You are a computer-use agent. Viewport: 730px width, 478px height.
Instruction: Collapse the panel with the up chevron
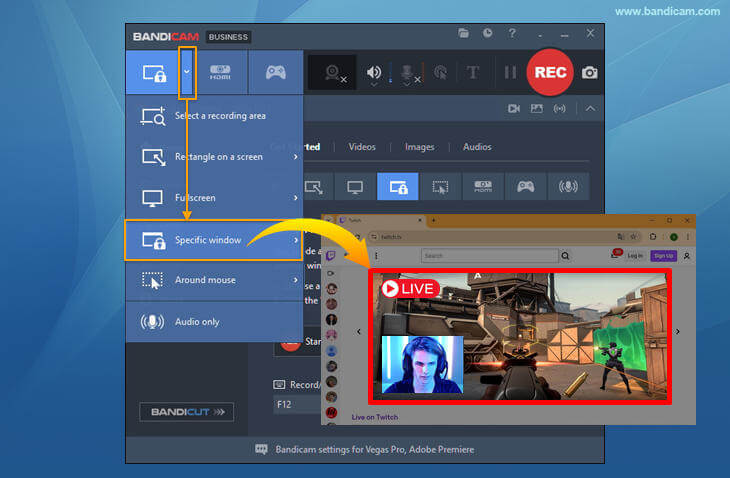pyautogui.click(x=590, y=109)
